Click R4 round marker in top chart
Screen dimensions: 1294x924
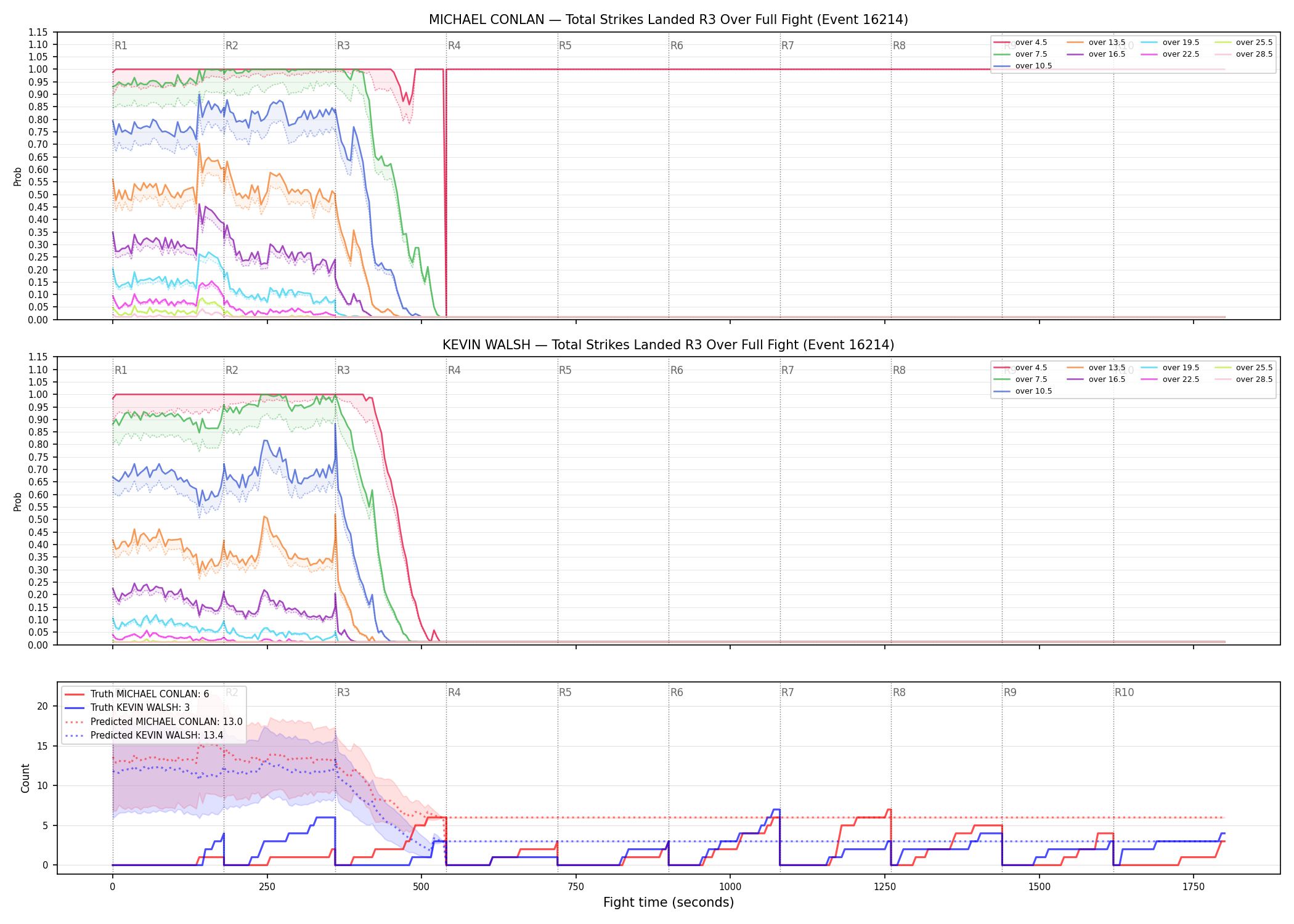click(x=454, y=46)
